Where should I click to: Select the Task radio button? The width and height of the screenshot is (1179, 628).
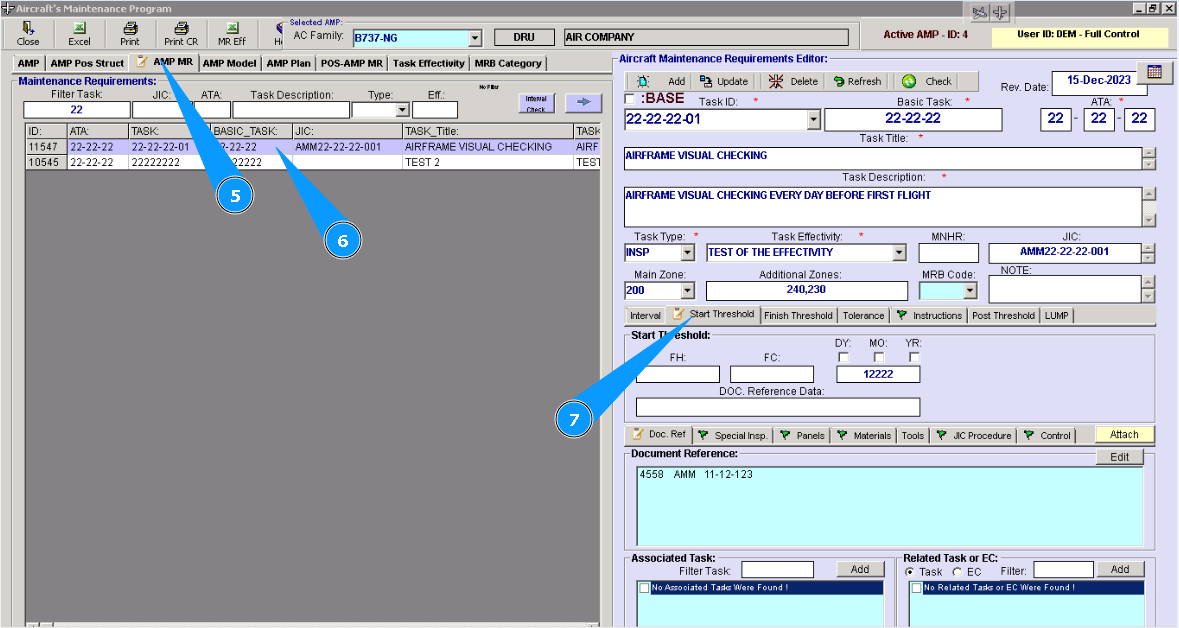tap(910, 572)
